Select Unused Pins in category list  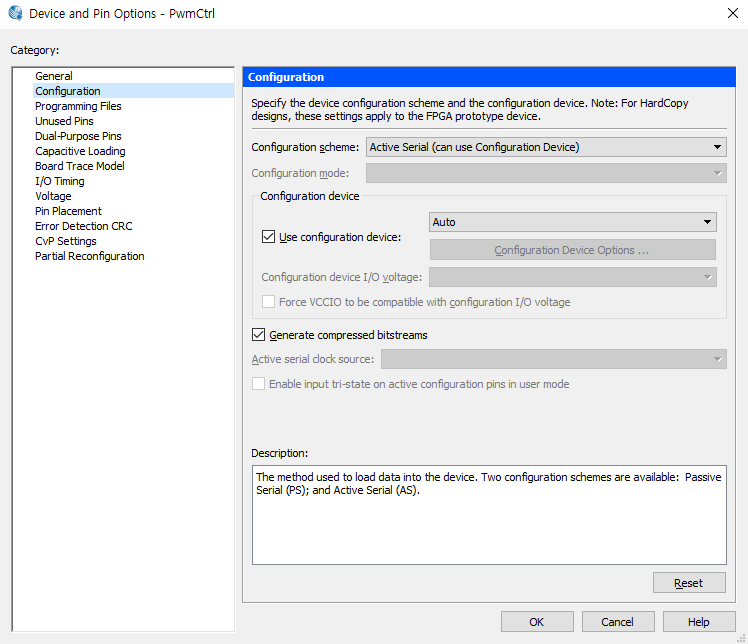coord(64,121)
